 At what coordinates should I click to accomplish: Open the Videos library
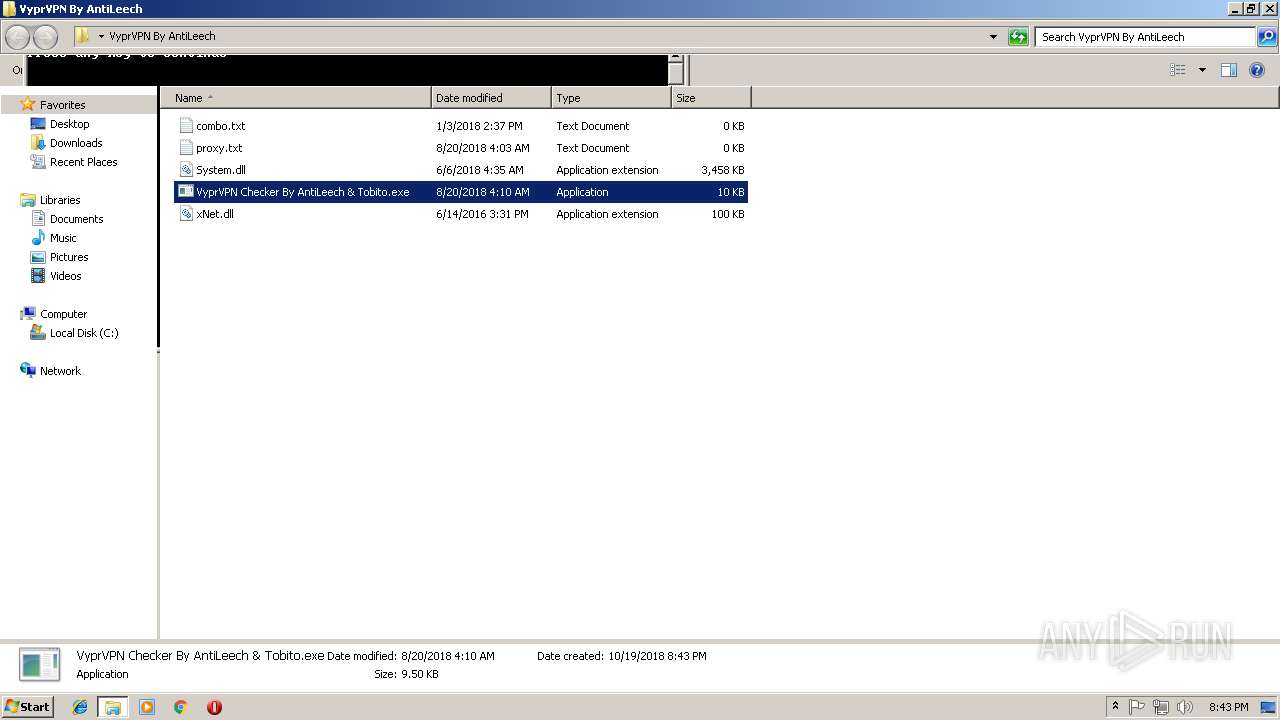click(x=65, y=276)
